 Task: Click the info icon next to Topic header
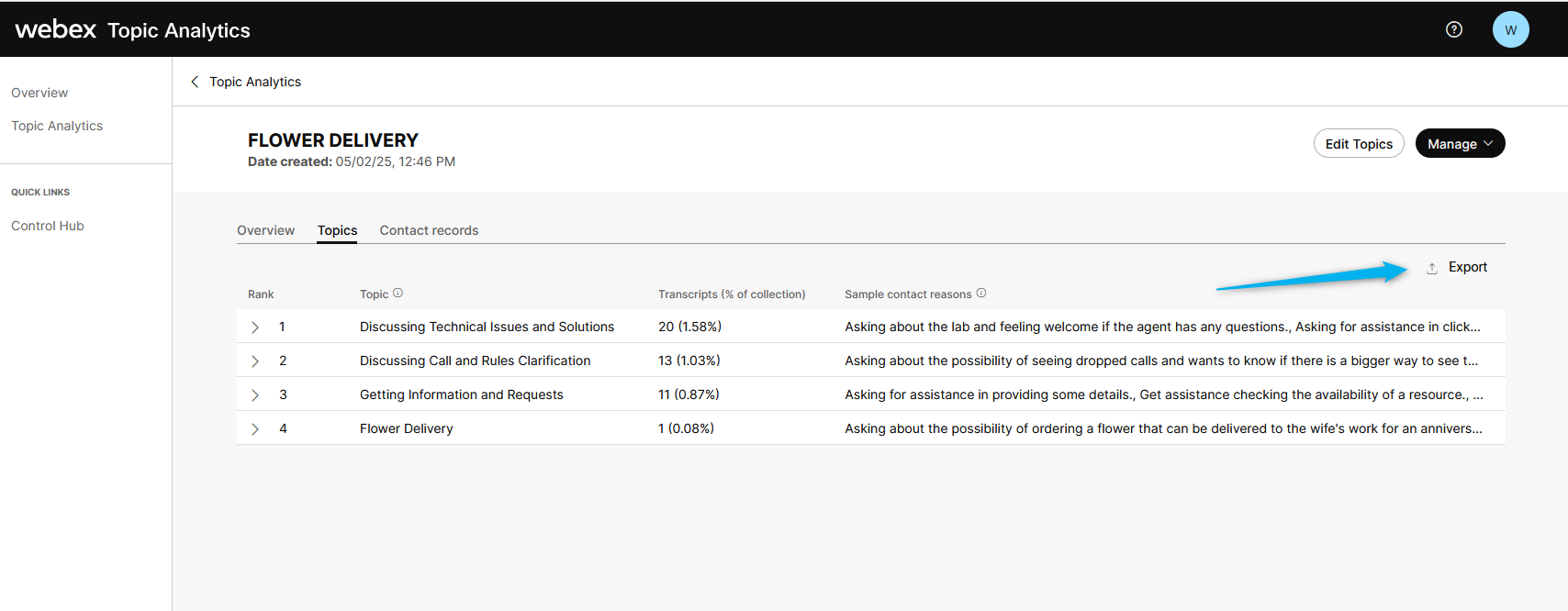(x=398, y=294)
